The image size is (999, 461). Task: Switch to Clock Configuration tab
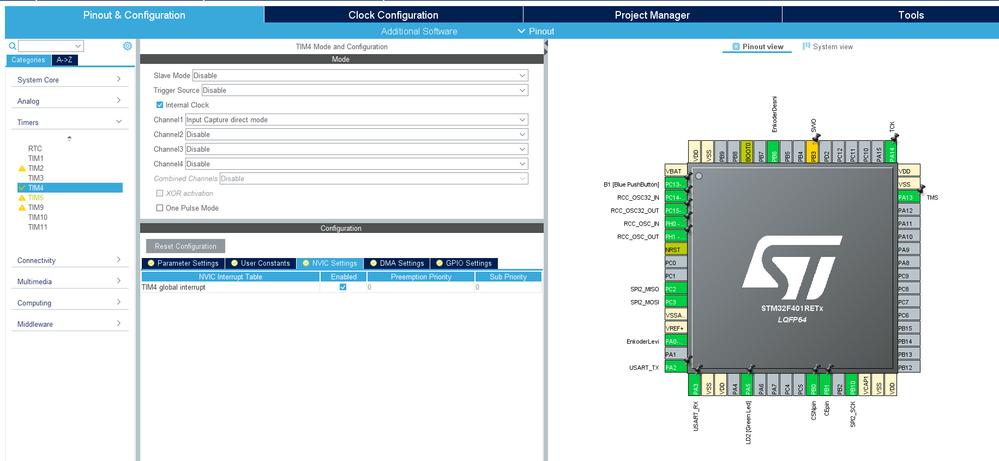click(x=393, y=15)
